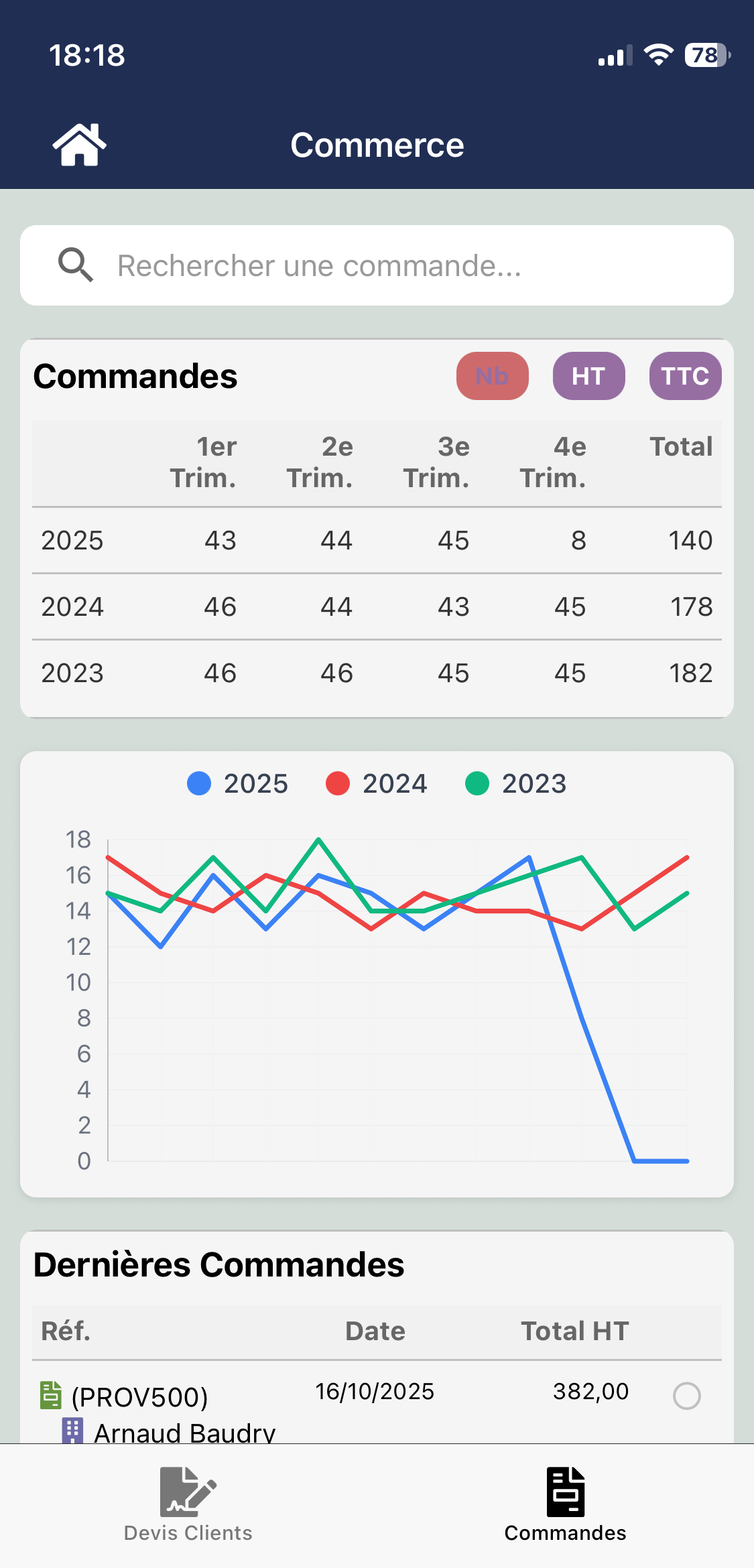Screen dimensions: 754x1568
Task: Select the 2025 row in Commandes table
Action: tap(377, 540)
